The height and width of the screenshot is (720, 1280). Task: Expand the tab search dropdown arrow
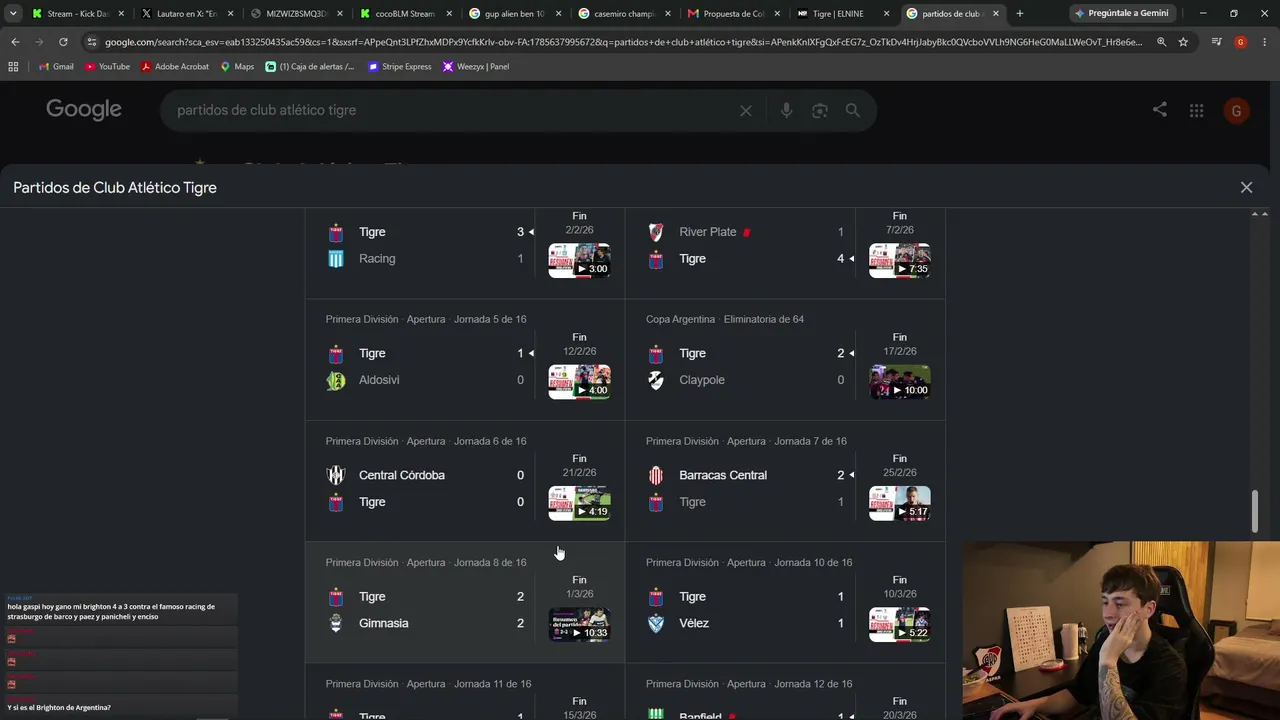(13, 14)
